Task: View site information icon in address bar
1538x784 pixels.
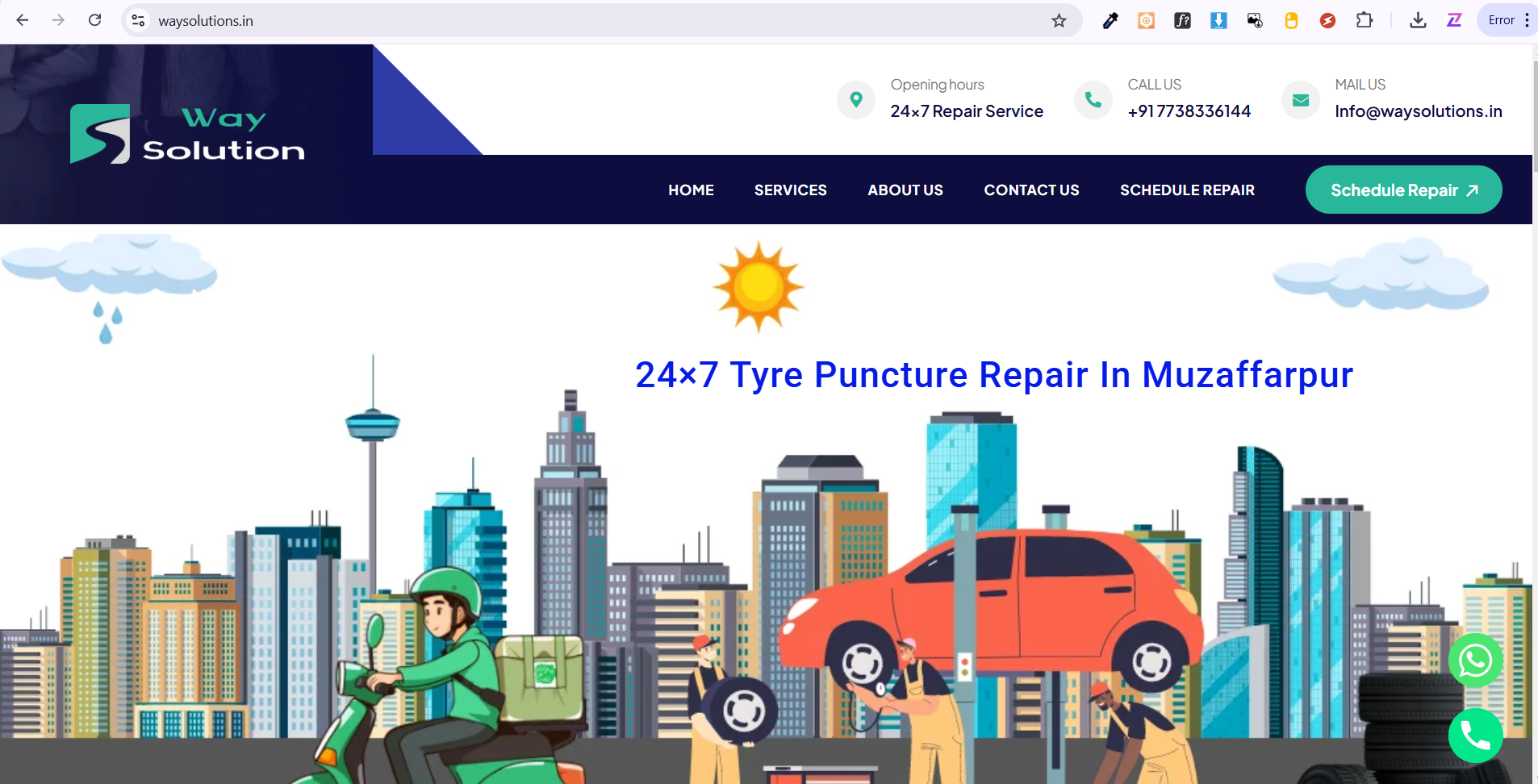Action: [139, 20]
